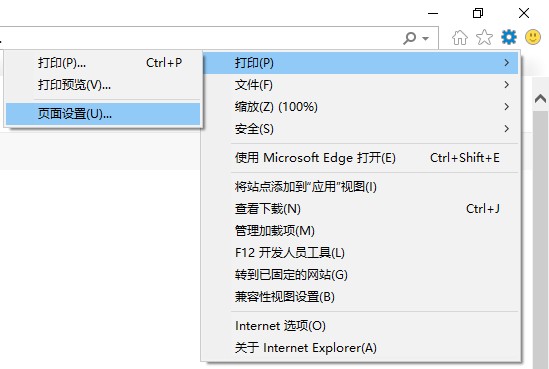Expand the 文件(F) submenu arrow
This screenshot has height=369, width=549.
[x=506, y=85]
